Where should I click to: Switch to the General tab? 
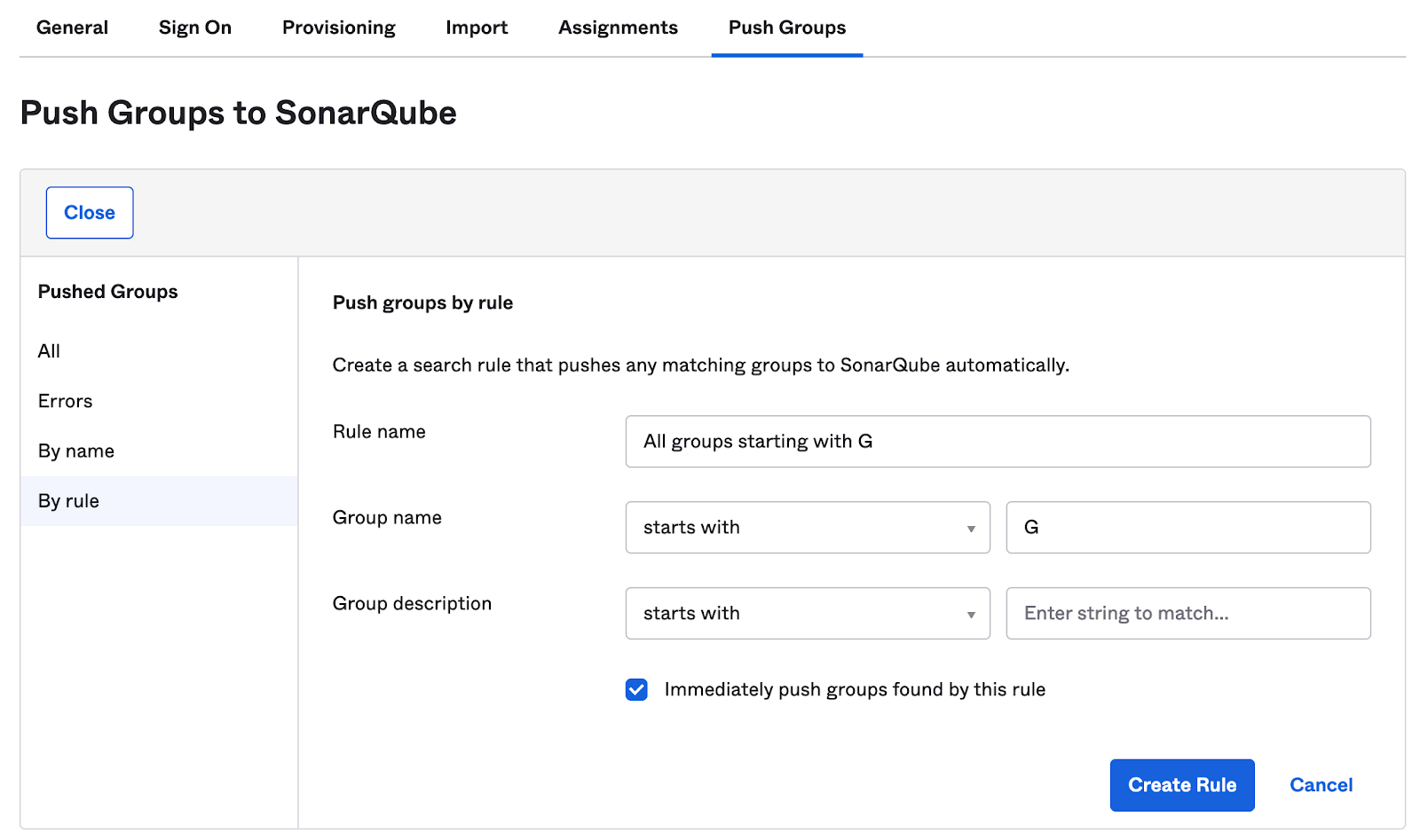click(x=72, y=27)
